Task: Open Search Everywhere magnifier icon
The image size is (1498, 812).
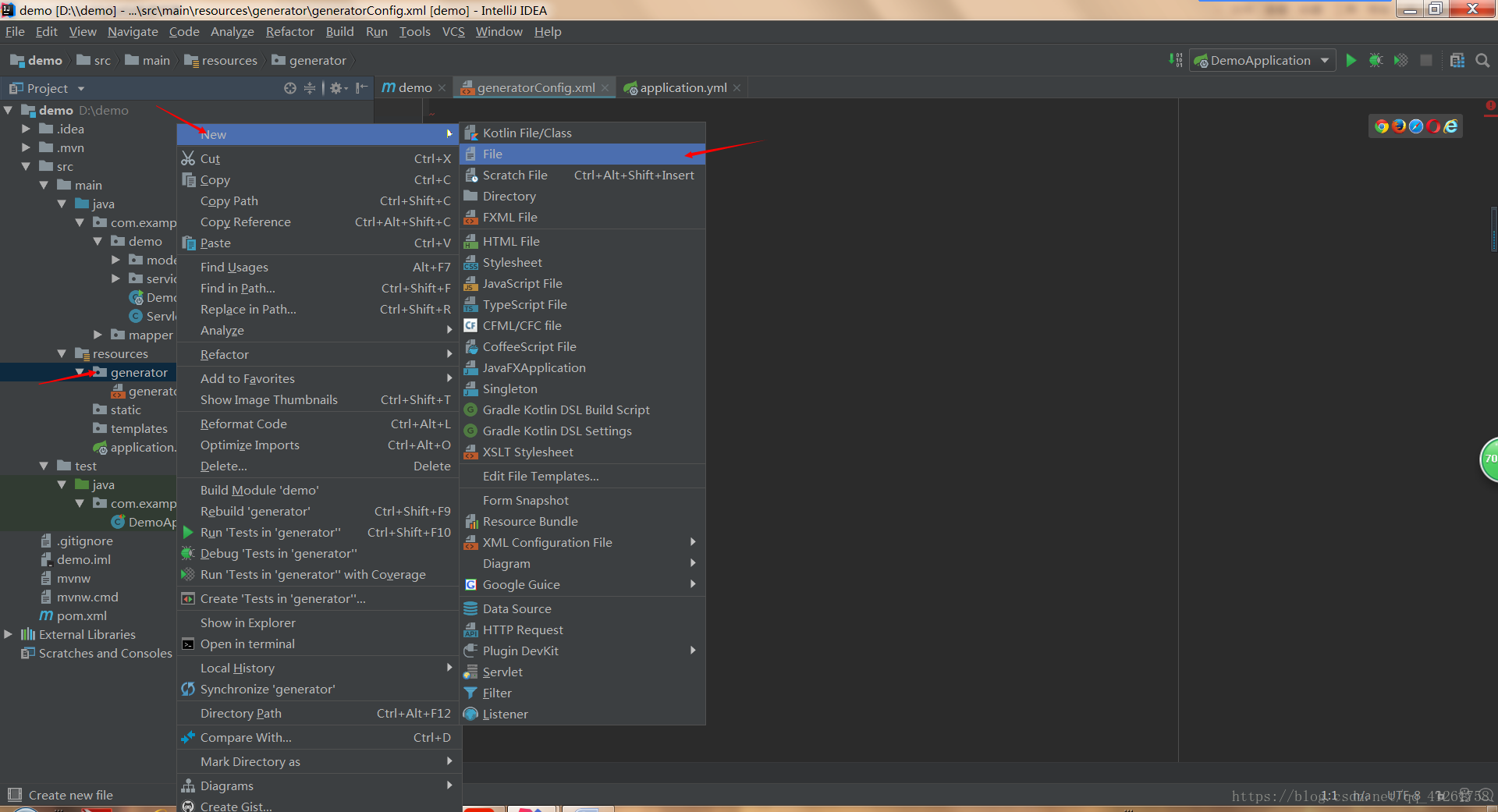Action: 1482,60
